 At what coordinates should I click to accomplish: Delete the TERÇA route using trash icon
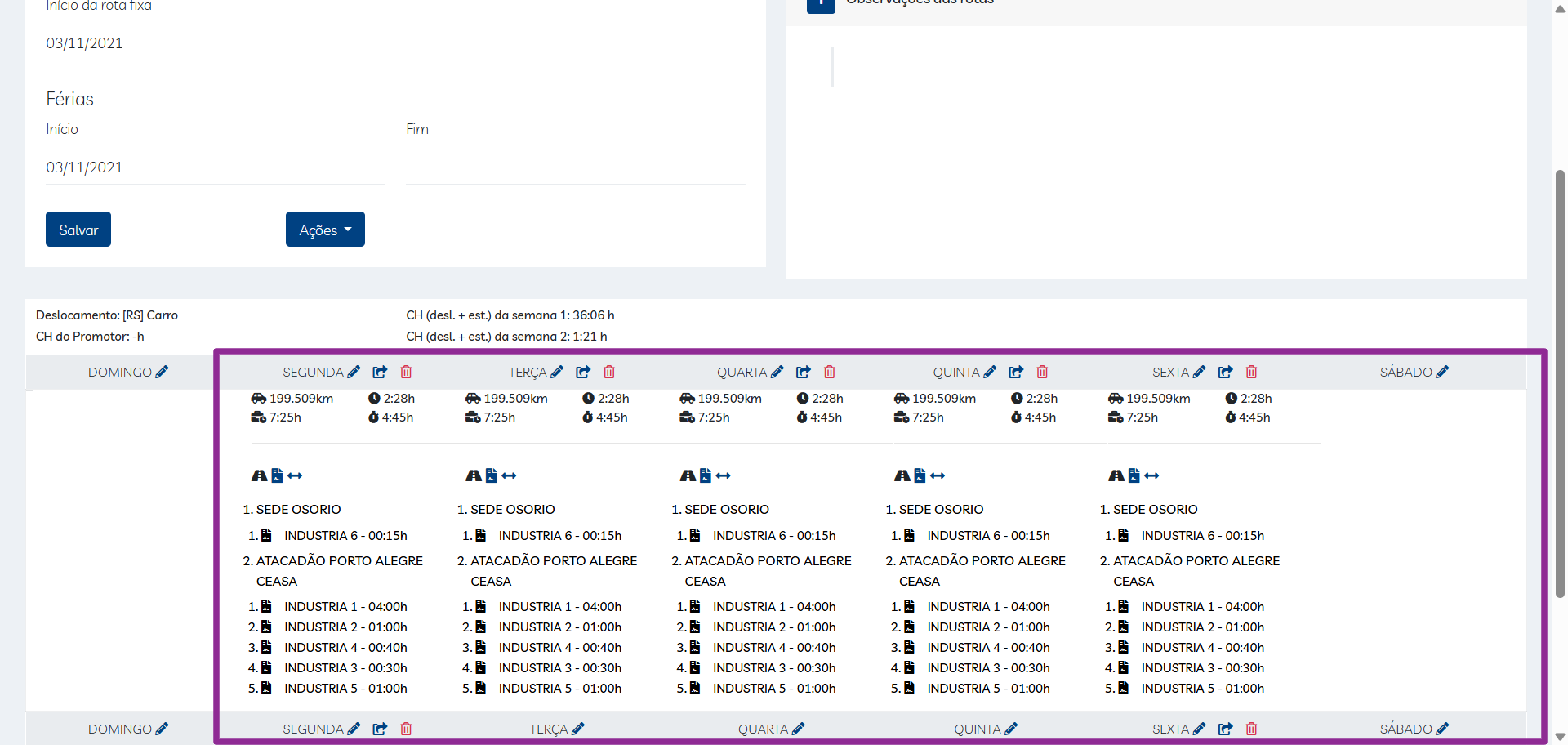609,372
